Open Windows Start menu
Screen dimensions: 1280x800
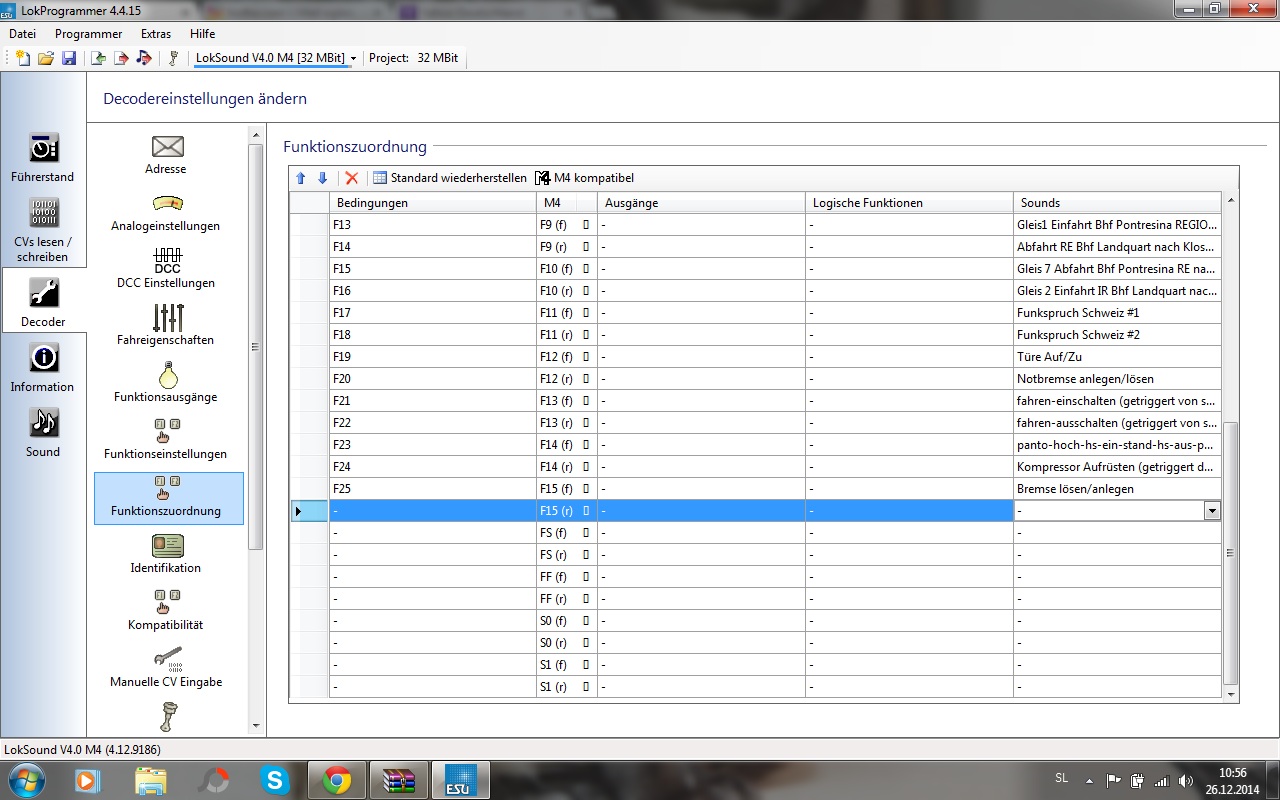pos(27,779)
